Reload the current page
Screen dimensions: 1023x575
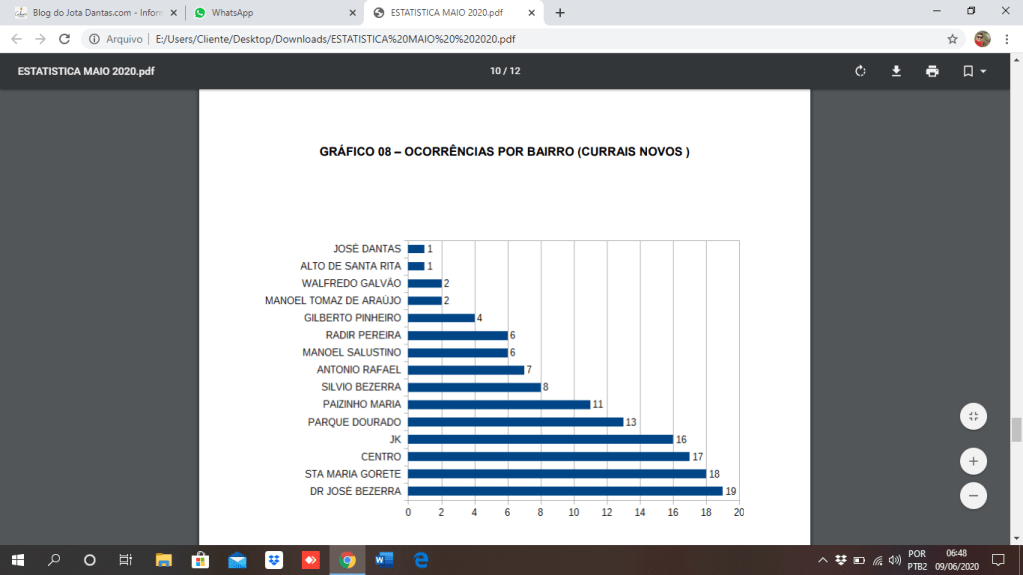[64, 39]
